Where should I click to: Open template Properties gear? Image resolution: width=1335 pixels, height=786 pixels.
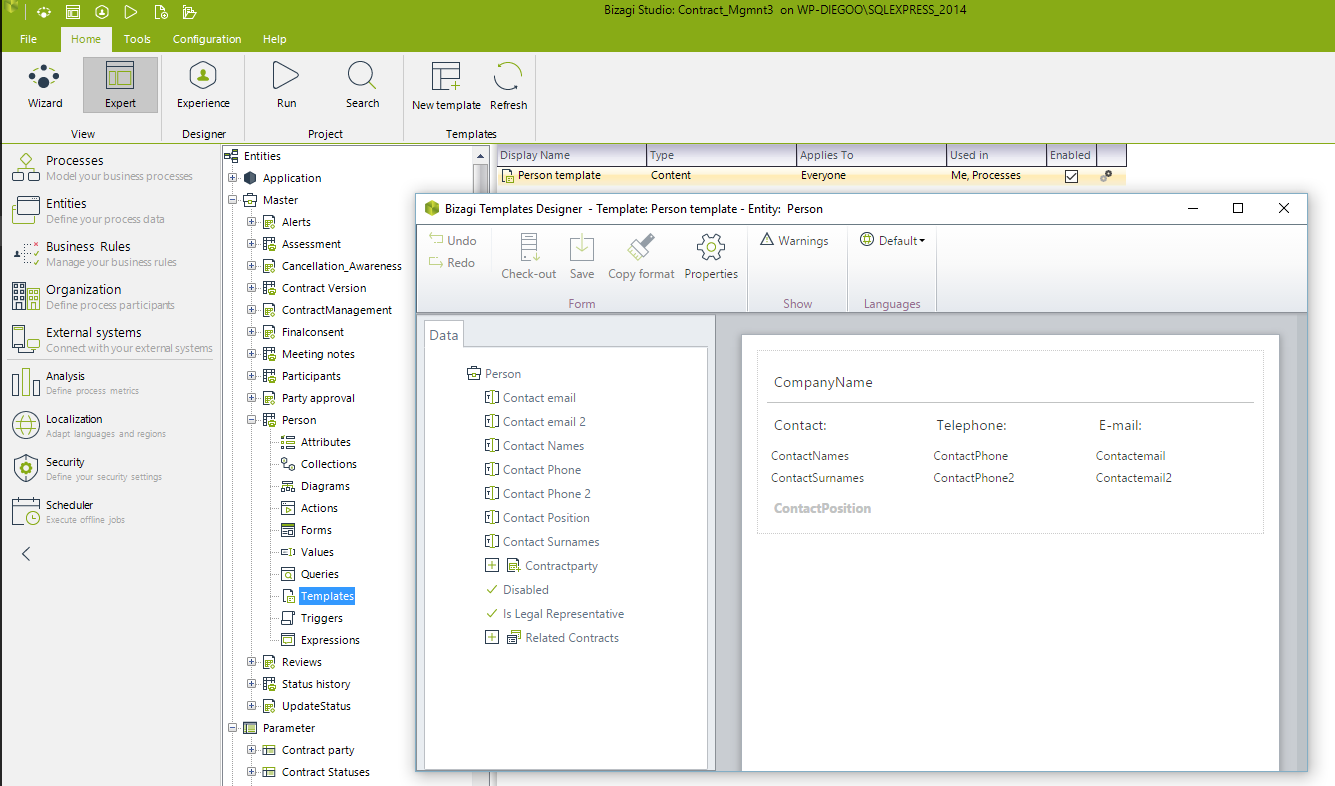[711, 256]
